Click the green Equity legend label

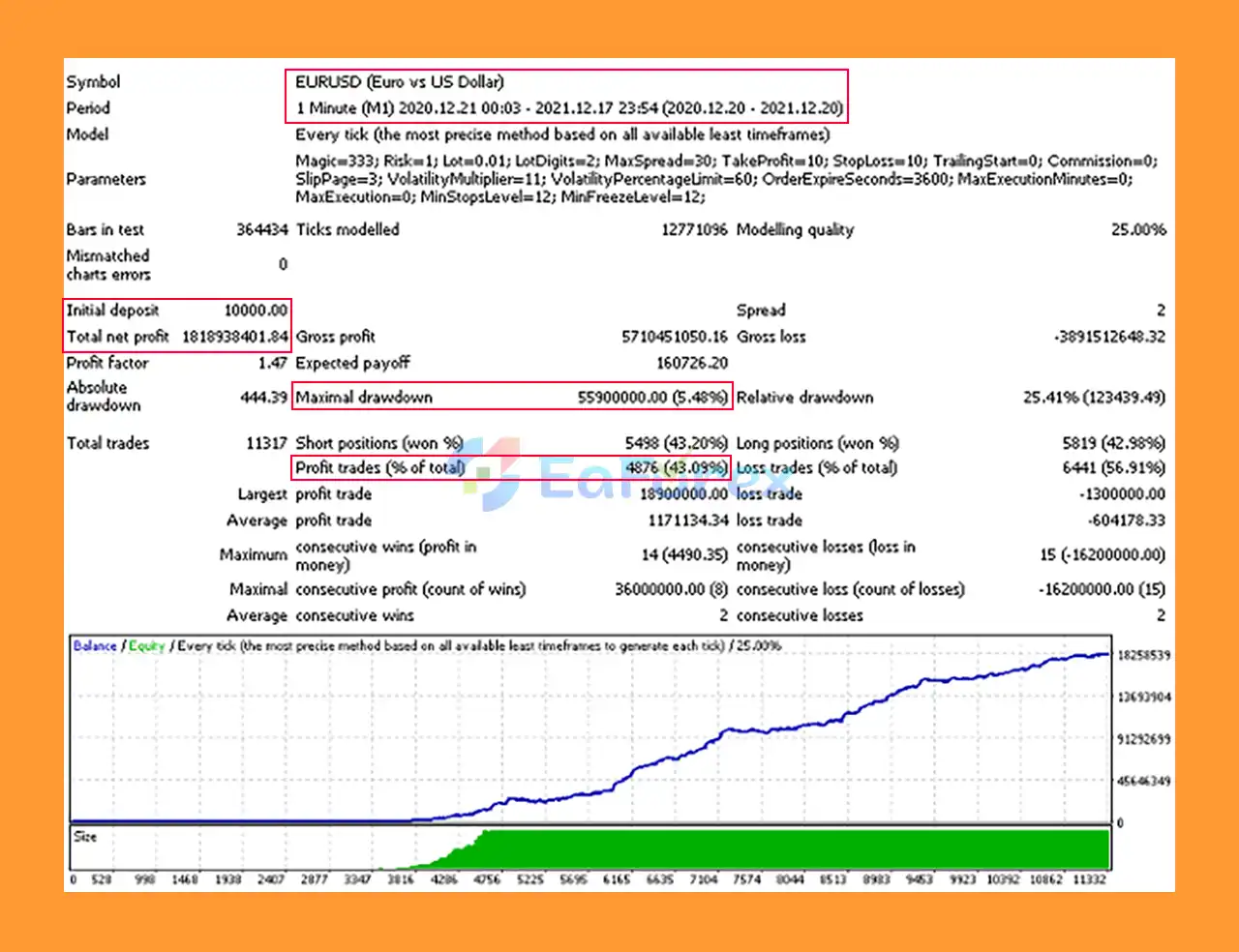(x=147, y=645)
